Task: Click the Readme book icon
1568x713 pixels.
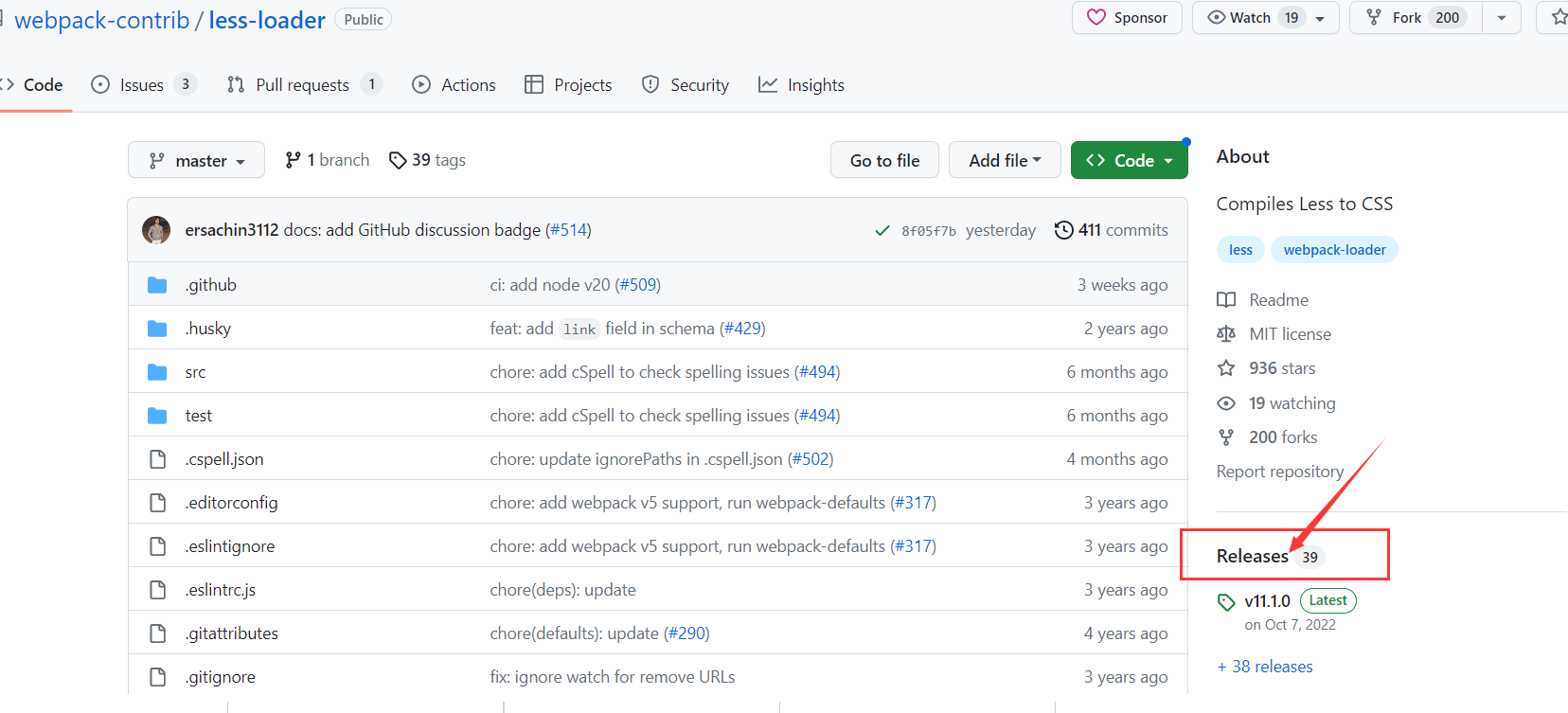Action: point(1226,300)
